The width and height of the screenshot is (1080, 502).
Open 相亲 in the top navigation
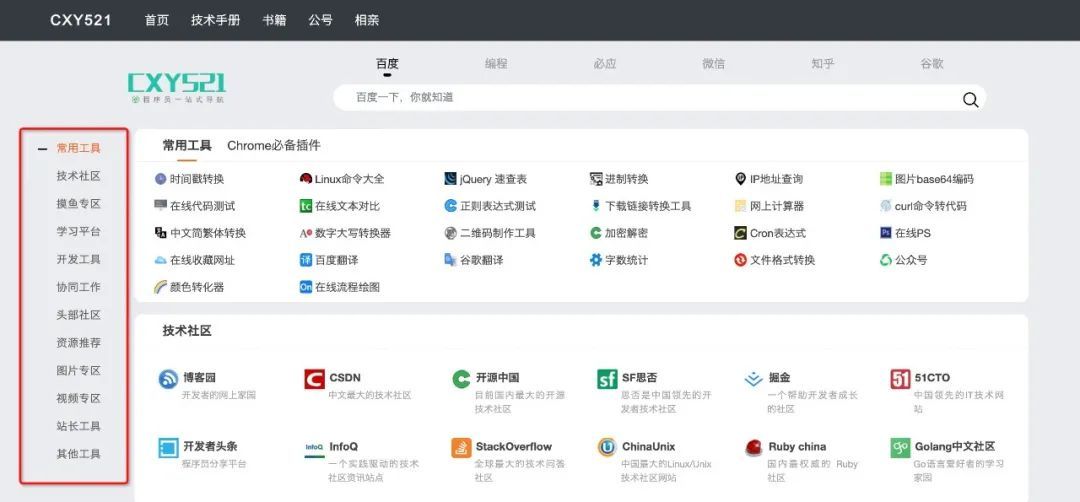[x=366, y=20]
